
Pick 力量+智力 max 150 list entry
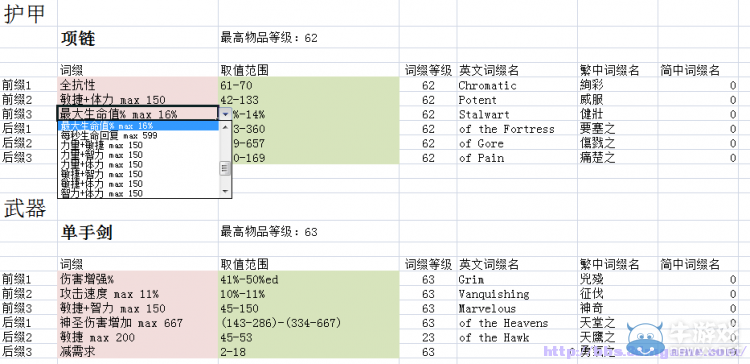pyautogui.click(x=139, y=154)
